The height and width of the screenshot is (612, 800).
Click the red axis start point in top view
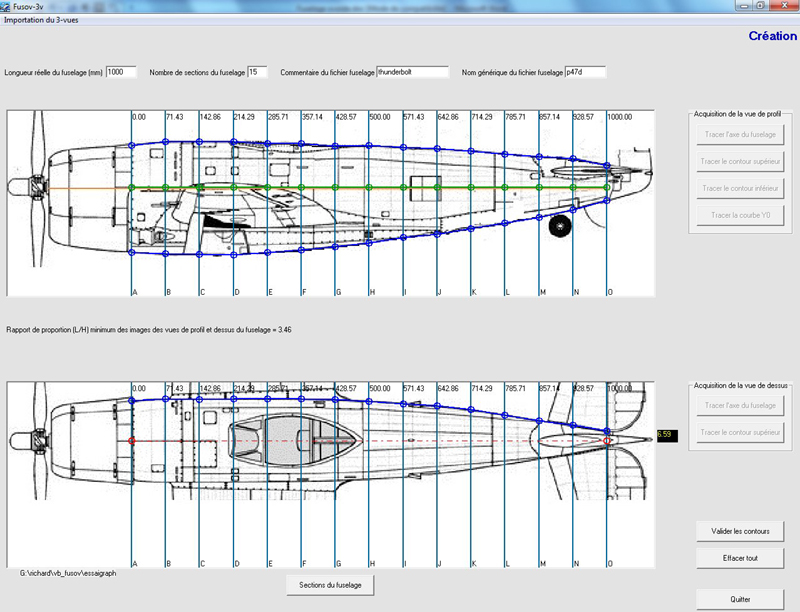click(132, 441)
